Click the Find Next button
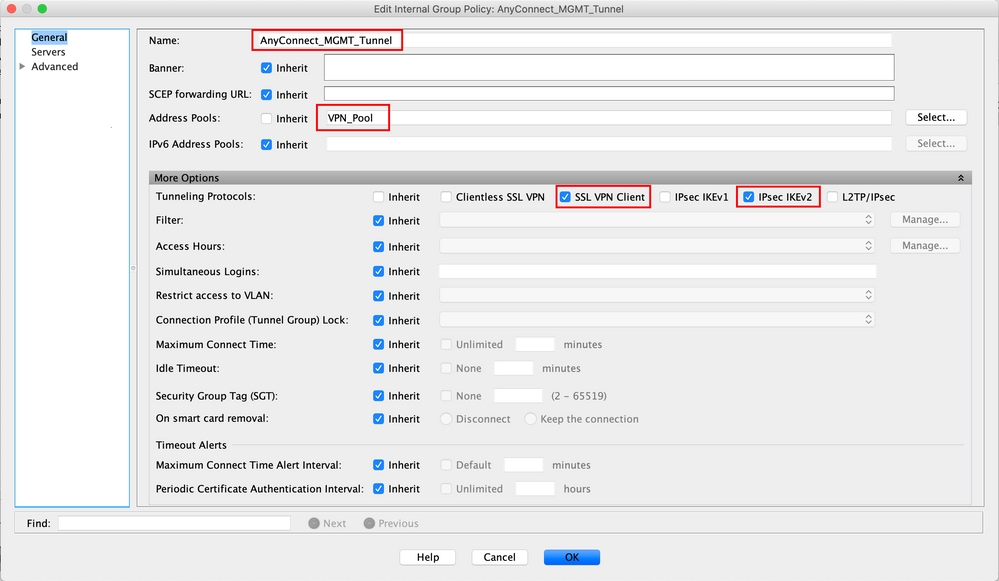Image resolution: width=999 pixels, height=581 pixels. 327,524
